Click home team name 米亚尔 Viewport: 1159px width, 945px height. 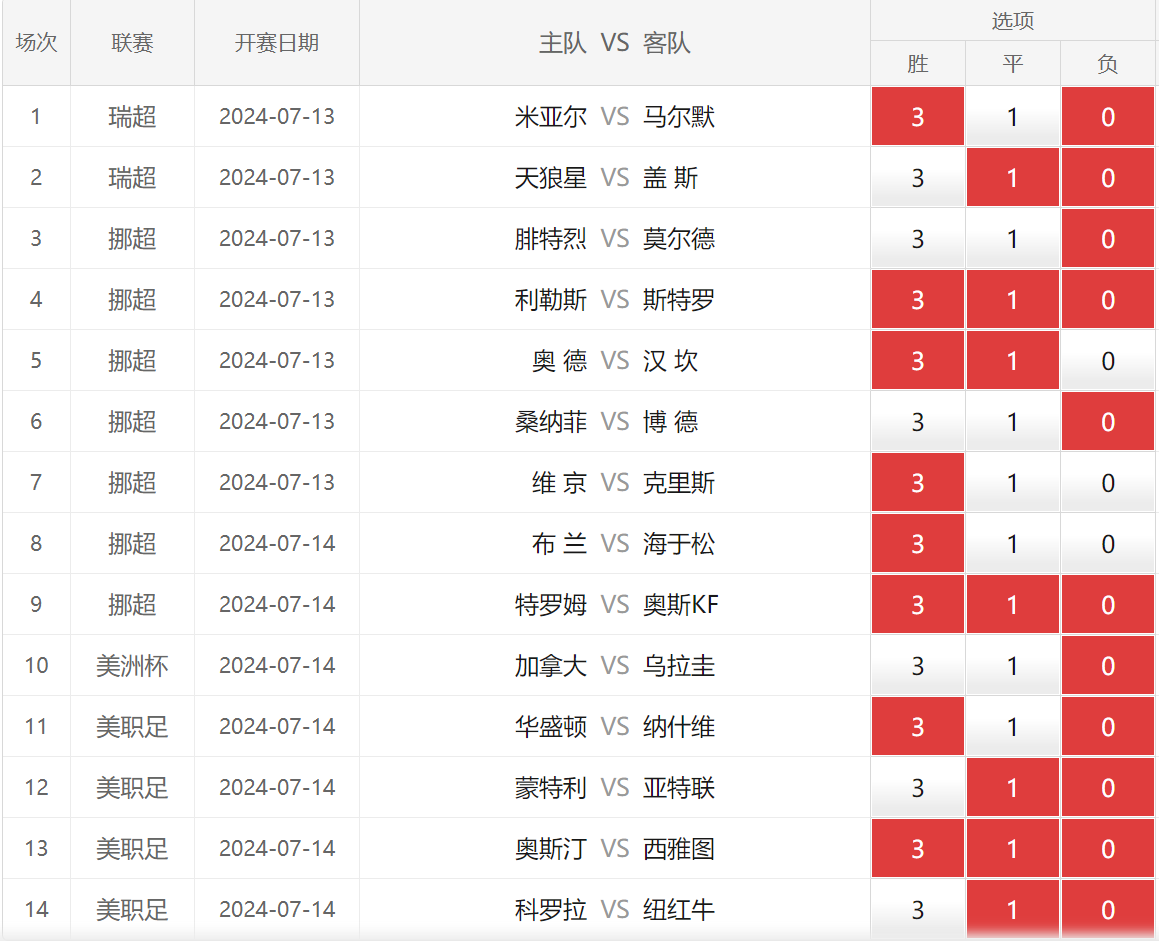(551, 116)
